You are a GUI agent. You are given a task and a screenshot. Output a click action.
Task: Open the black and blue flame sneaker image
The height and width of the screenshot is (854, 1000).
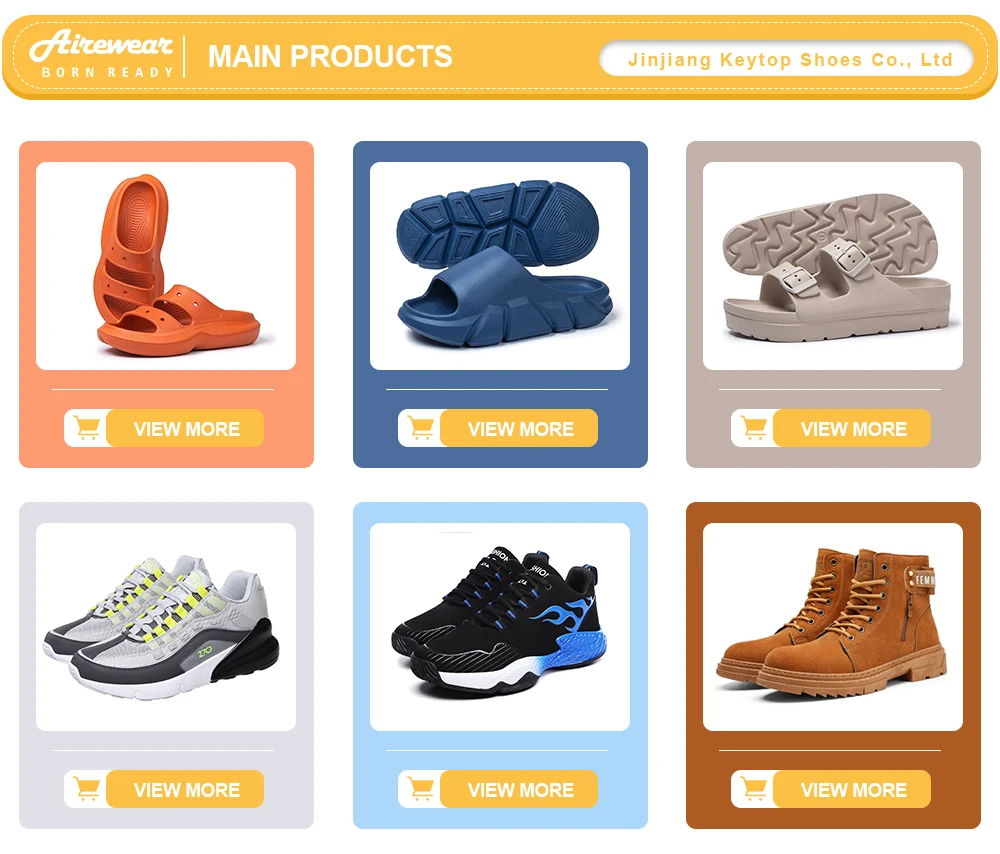[x=500, y=627]
